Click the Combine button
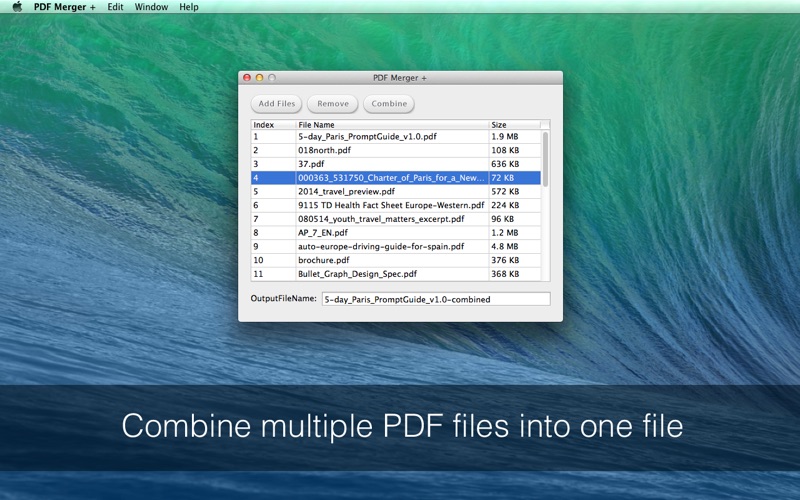 click(x=389, y=103)
